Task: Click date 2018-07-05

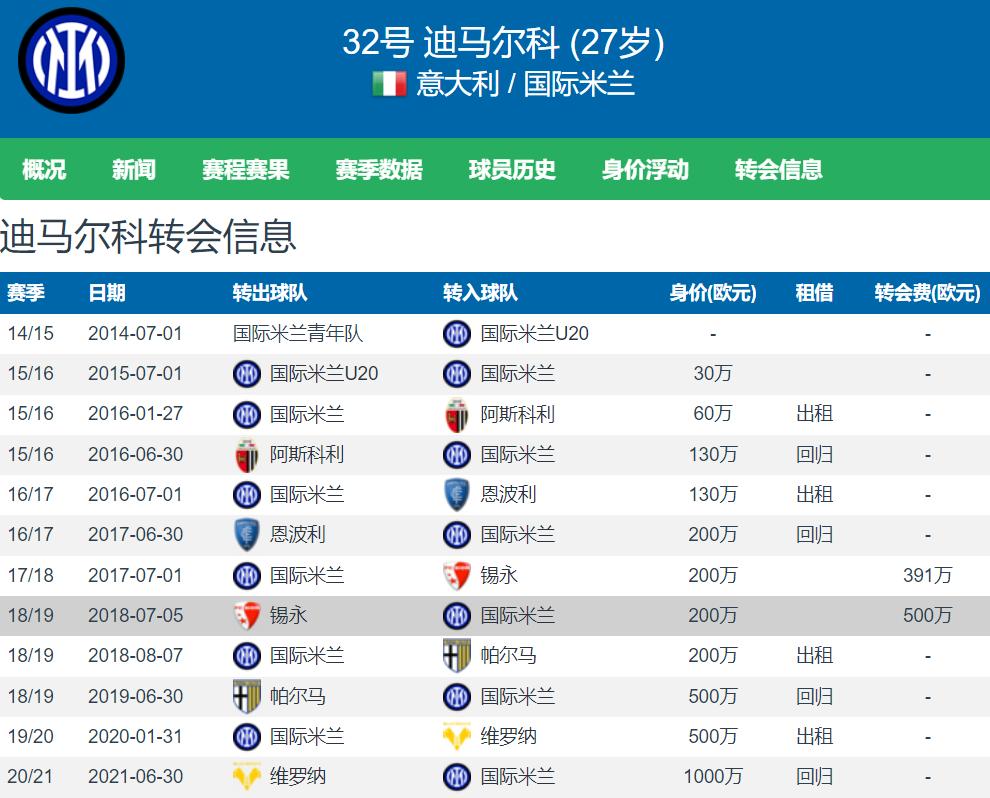Action: [135, 616]
